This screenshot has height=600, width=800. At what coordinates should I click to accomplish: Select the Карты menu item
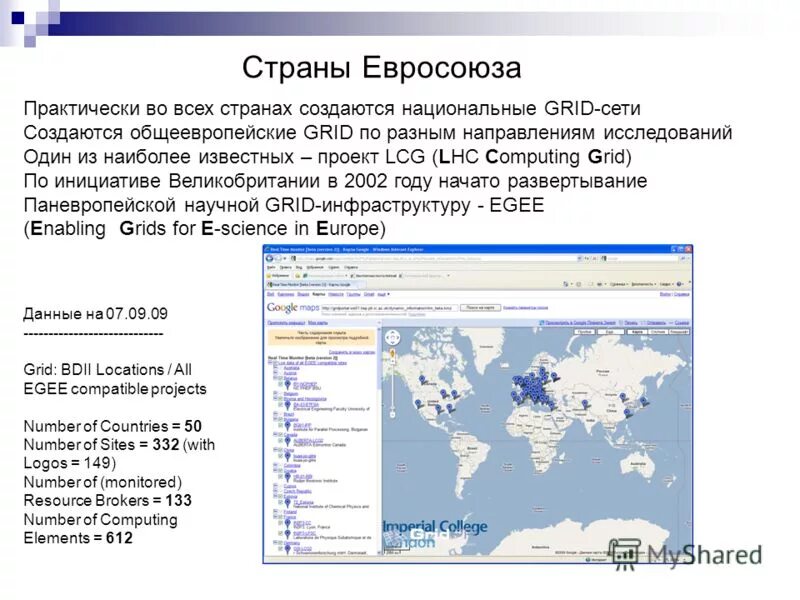[x=317, y=295]
